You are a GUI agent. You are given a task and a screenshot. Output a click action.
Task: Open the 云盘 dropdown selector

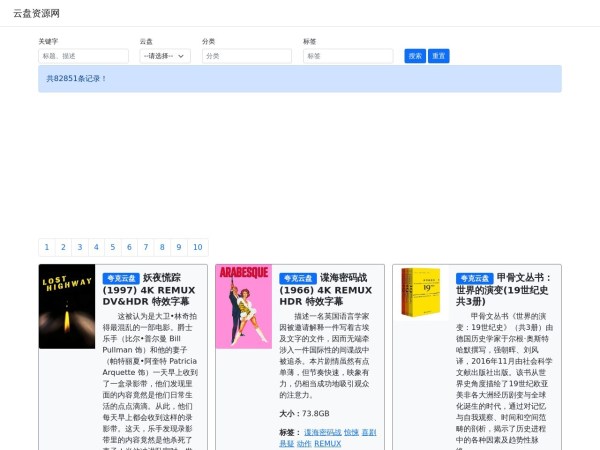click(165, 56)
